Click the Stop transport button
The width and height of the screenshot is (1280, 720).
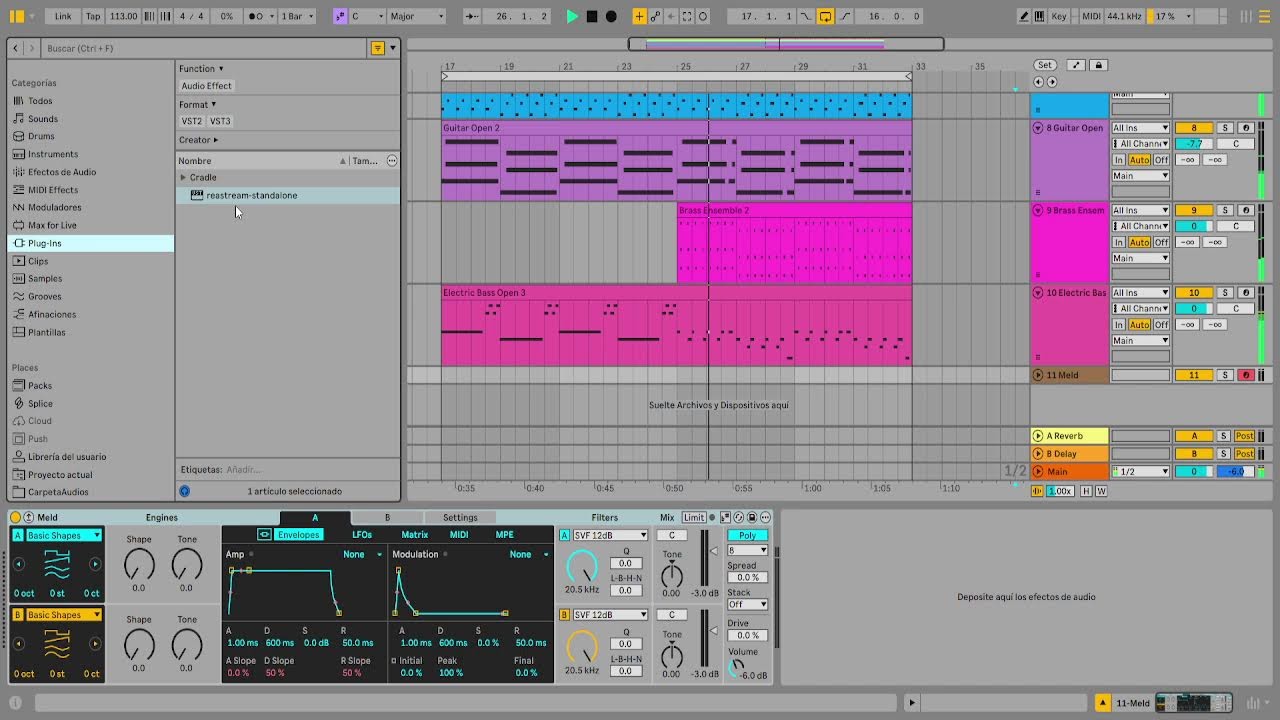592,16
